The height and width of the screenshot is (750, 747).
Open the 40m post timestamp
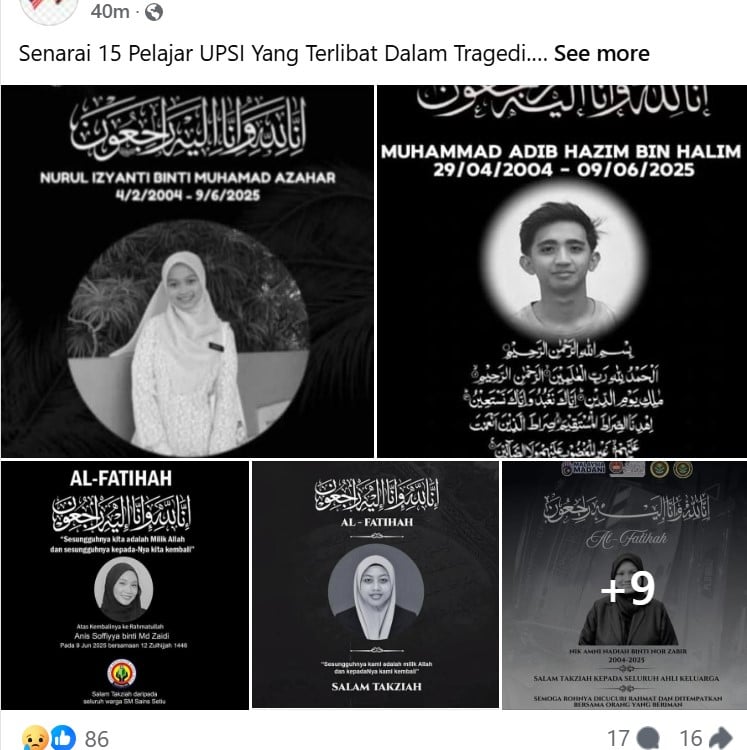pyautogui.click(x=110, y=11)
